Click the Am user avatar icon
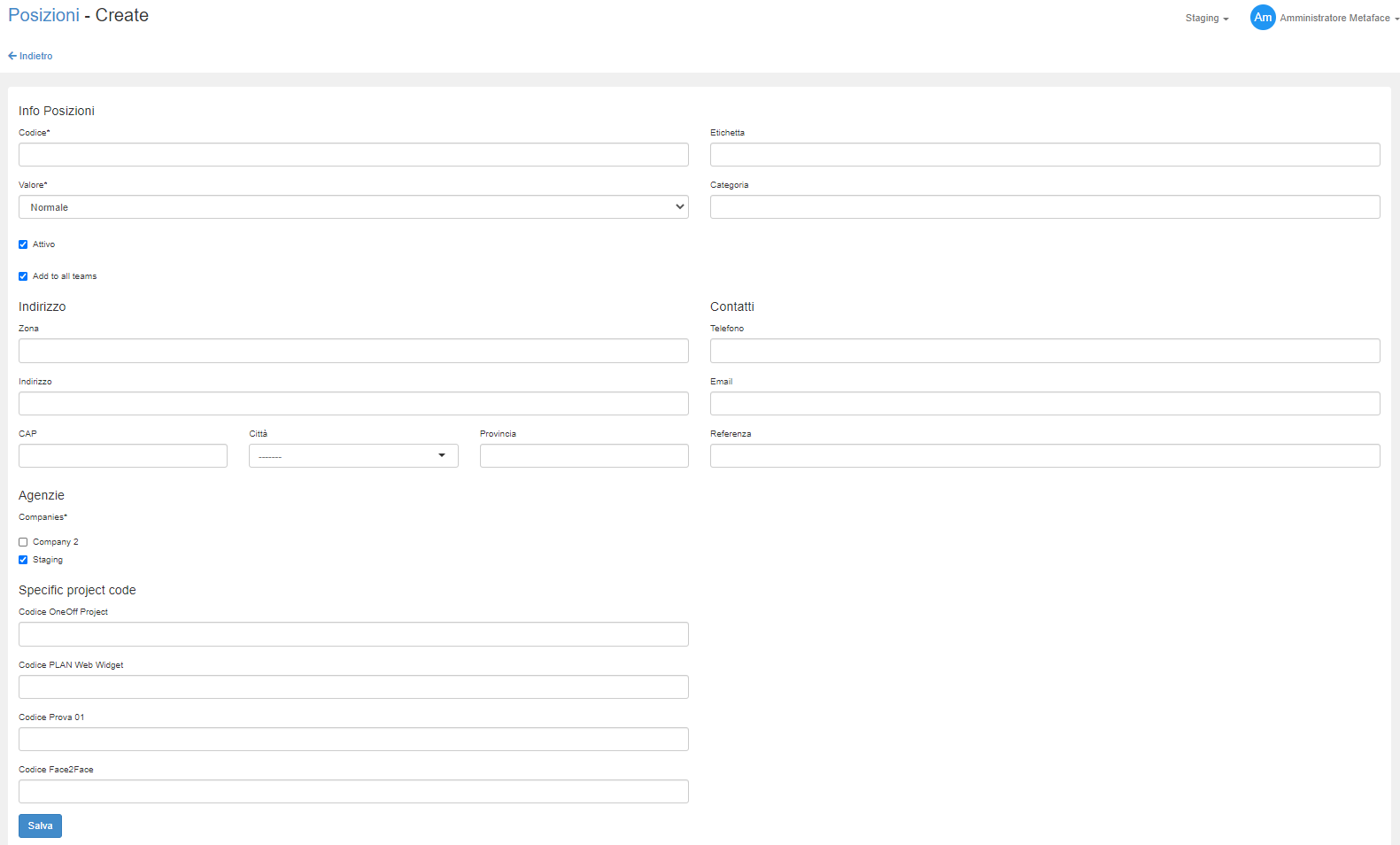 [1262, 18]
